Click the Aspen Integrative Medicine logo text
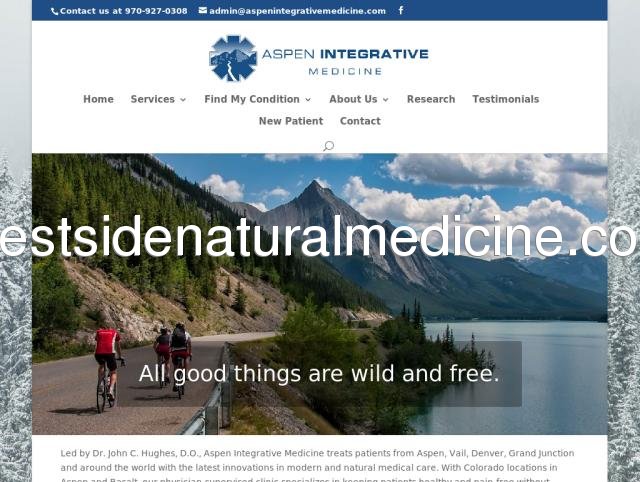 coord(345,61)
